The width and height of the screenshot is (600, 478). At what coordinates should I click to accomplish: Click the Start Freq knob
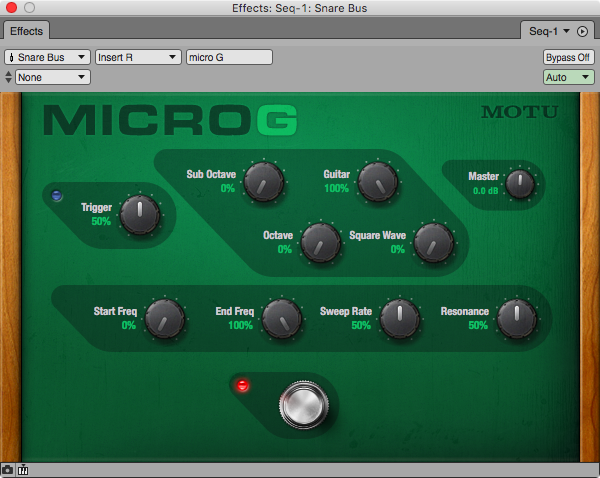165,319
